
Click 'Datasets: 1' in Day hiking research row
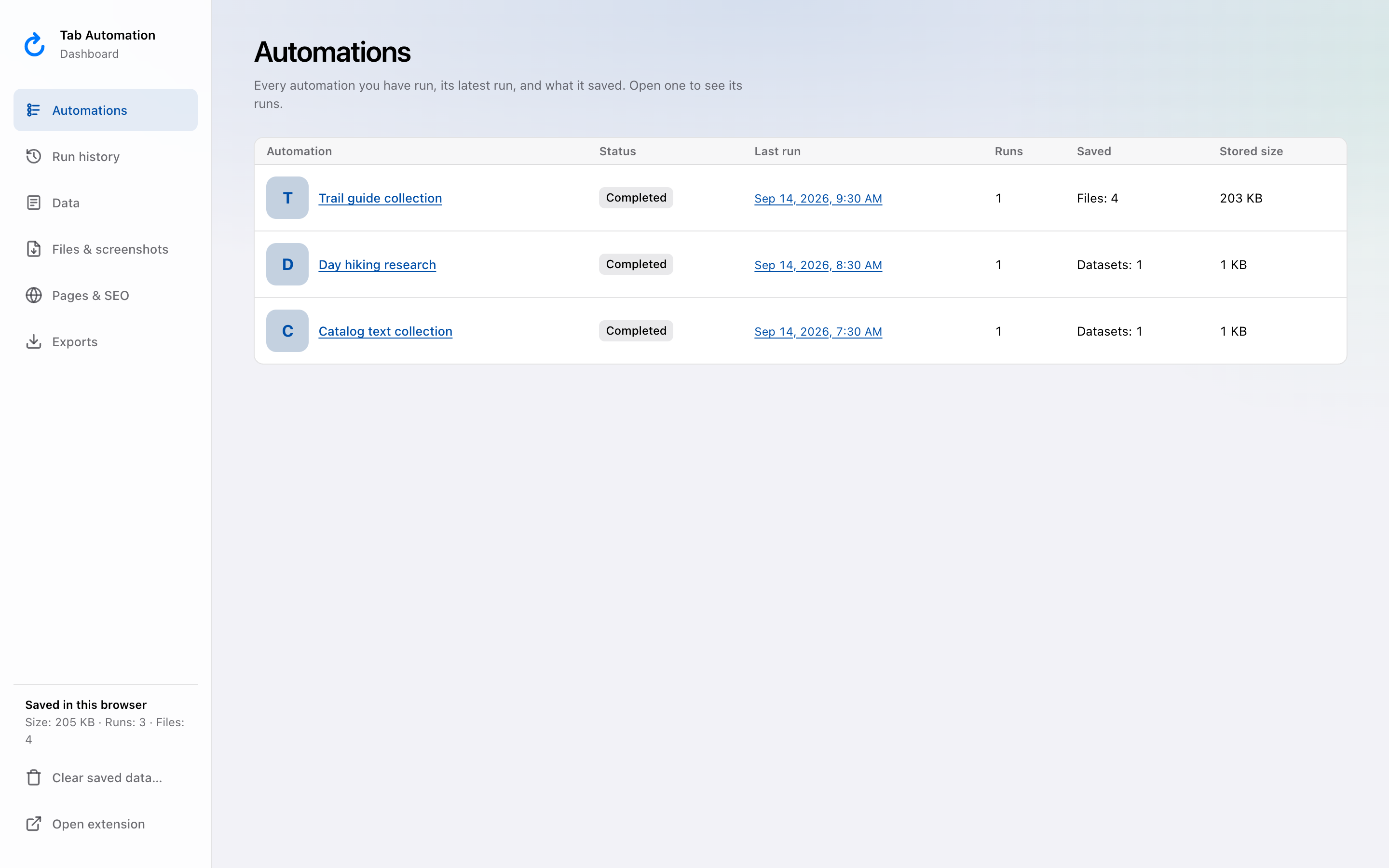coord(1109,265)
